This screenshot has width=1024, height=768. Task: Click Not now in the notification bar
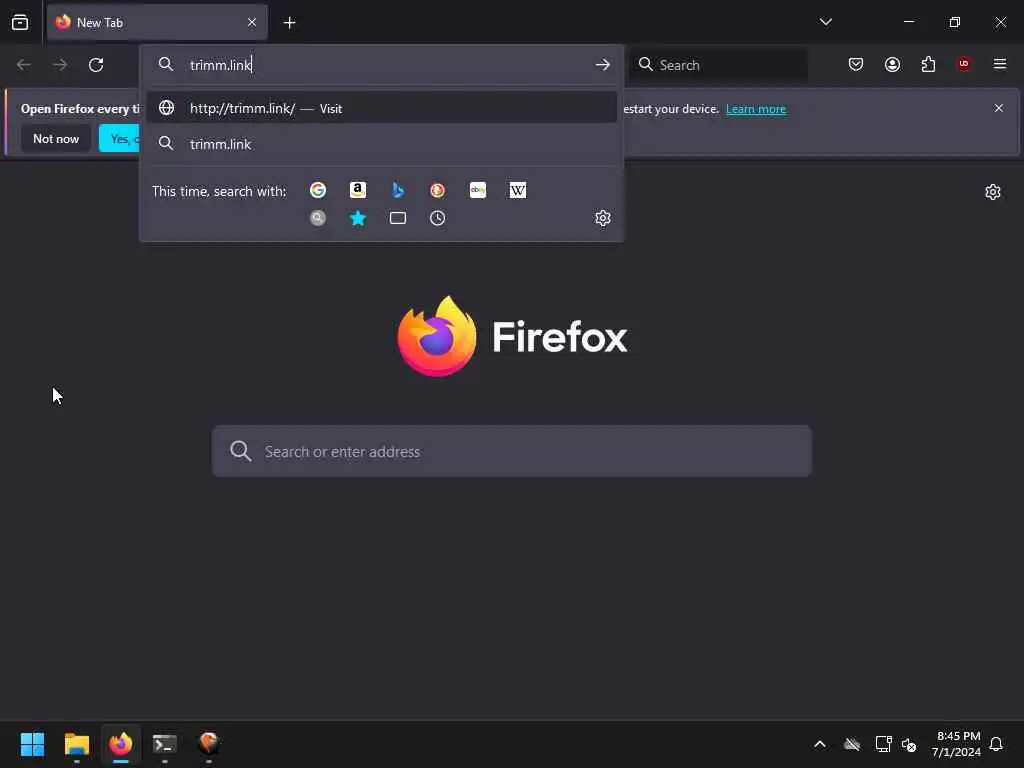pyautogui.click(x=56, y=139)
